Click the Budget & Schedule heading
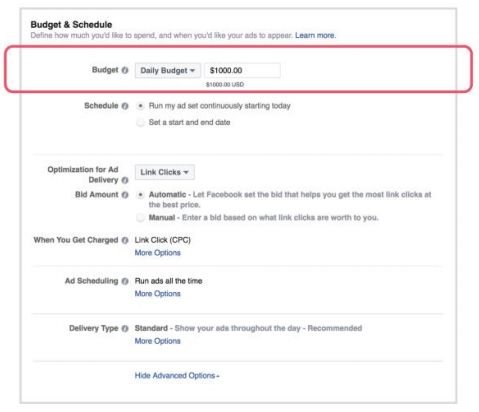Viewport: 479px width, 412px height. (x=71, y=25)
